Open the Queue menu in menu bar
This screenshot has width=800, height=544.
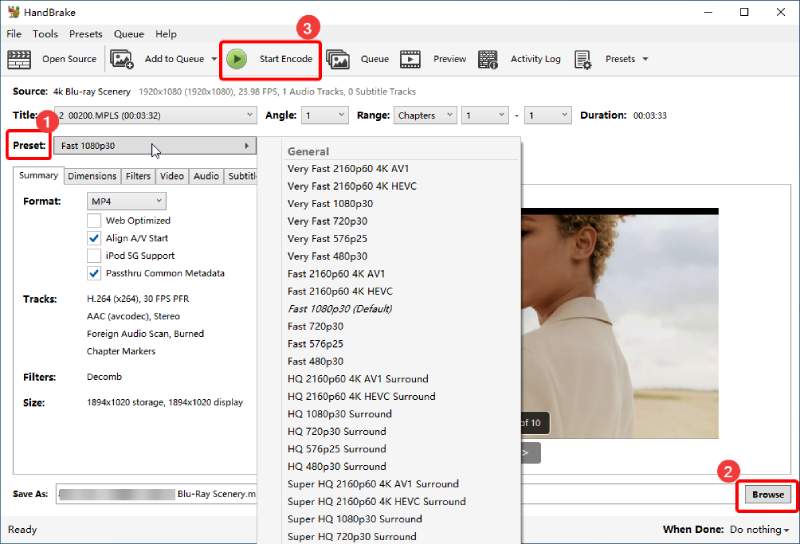coord(129,34)
